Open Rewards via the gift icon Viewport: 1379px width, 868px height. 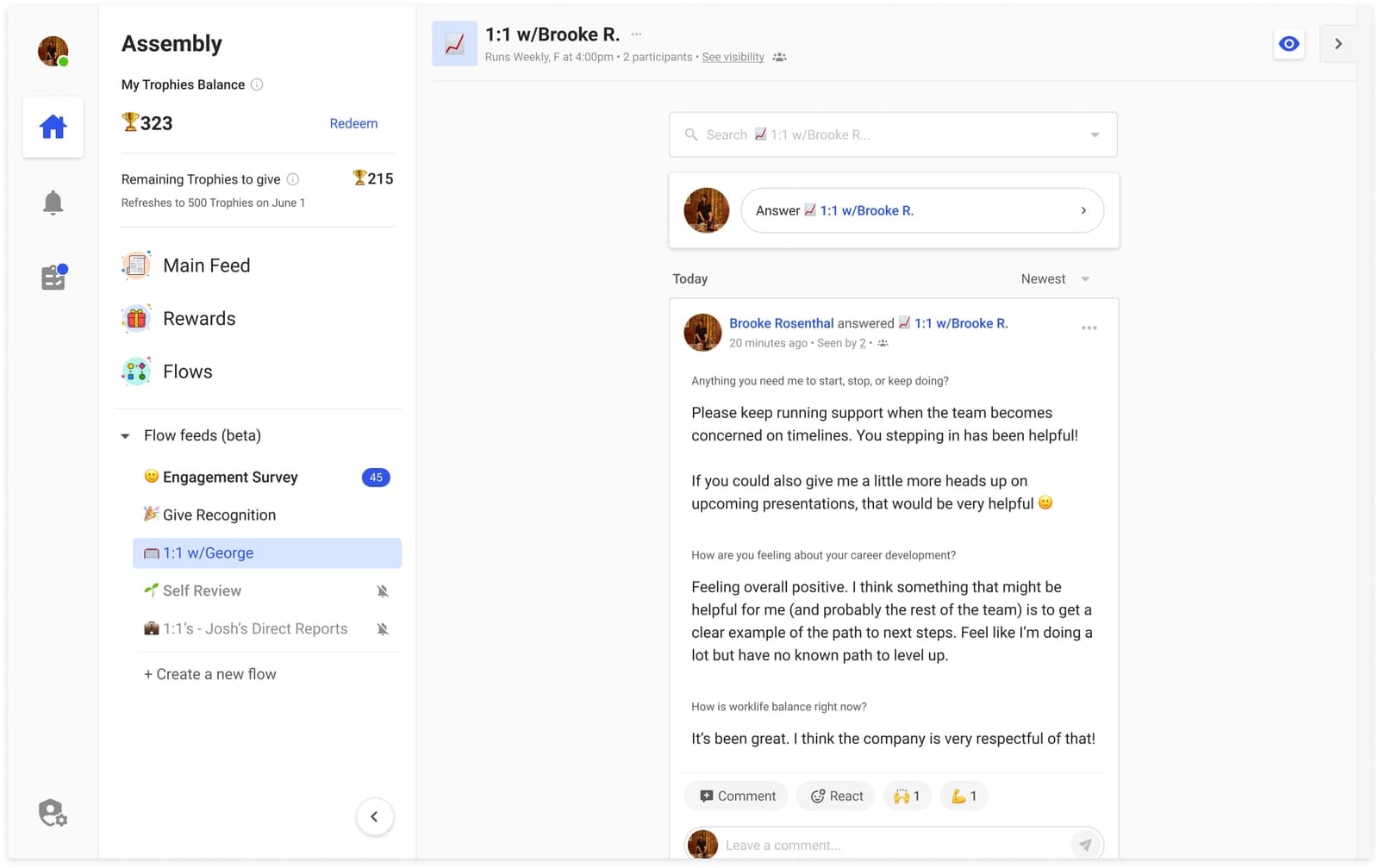click(135, 318)
